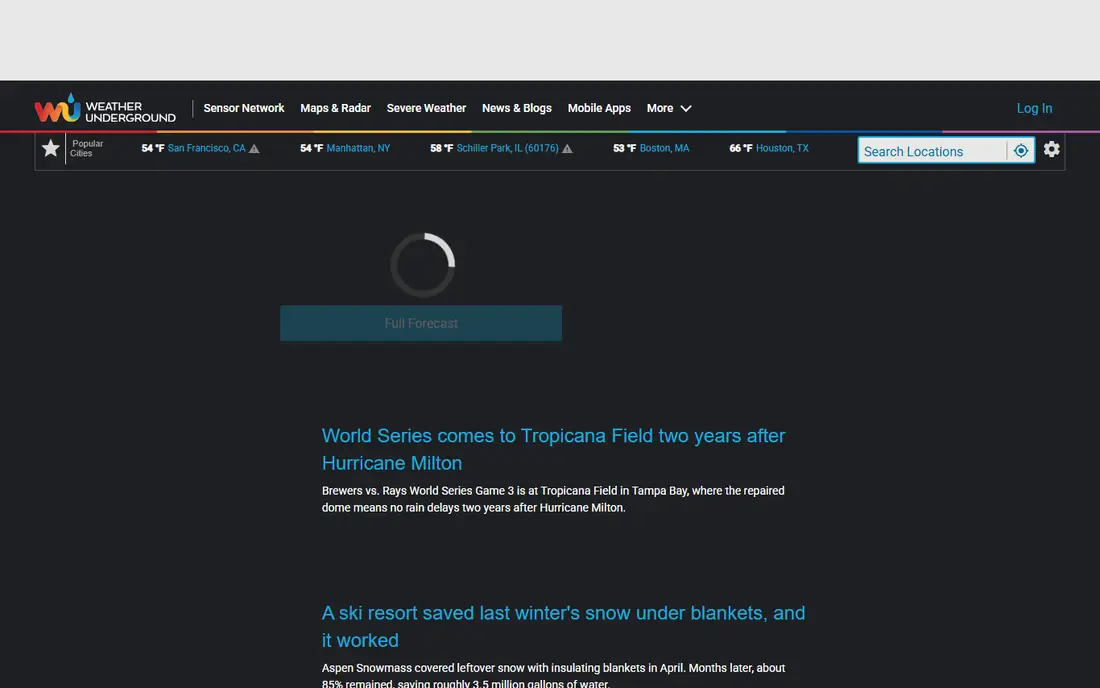The image size is (1100, 688).
Task: Open Boston, MA weather
Action: pos(664,148)
